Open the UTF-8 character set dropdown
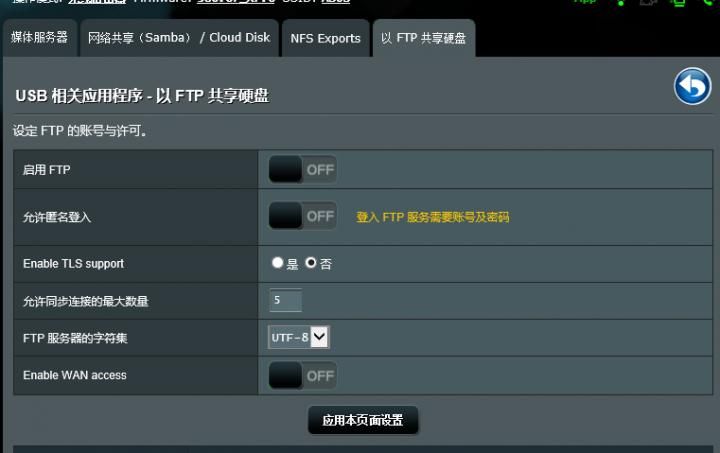The height and width of the screenshot is (453, 720). point(298,337)
